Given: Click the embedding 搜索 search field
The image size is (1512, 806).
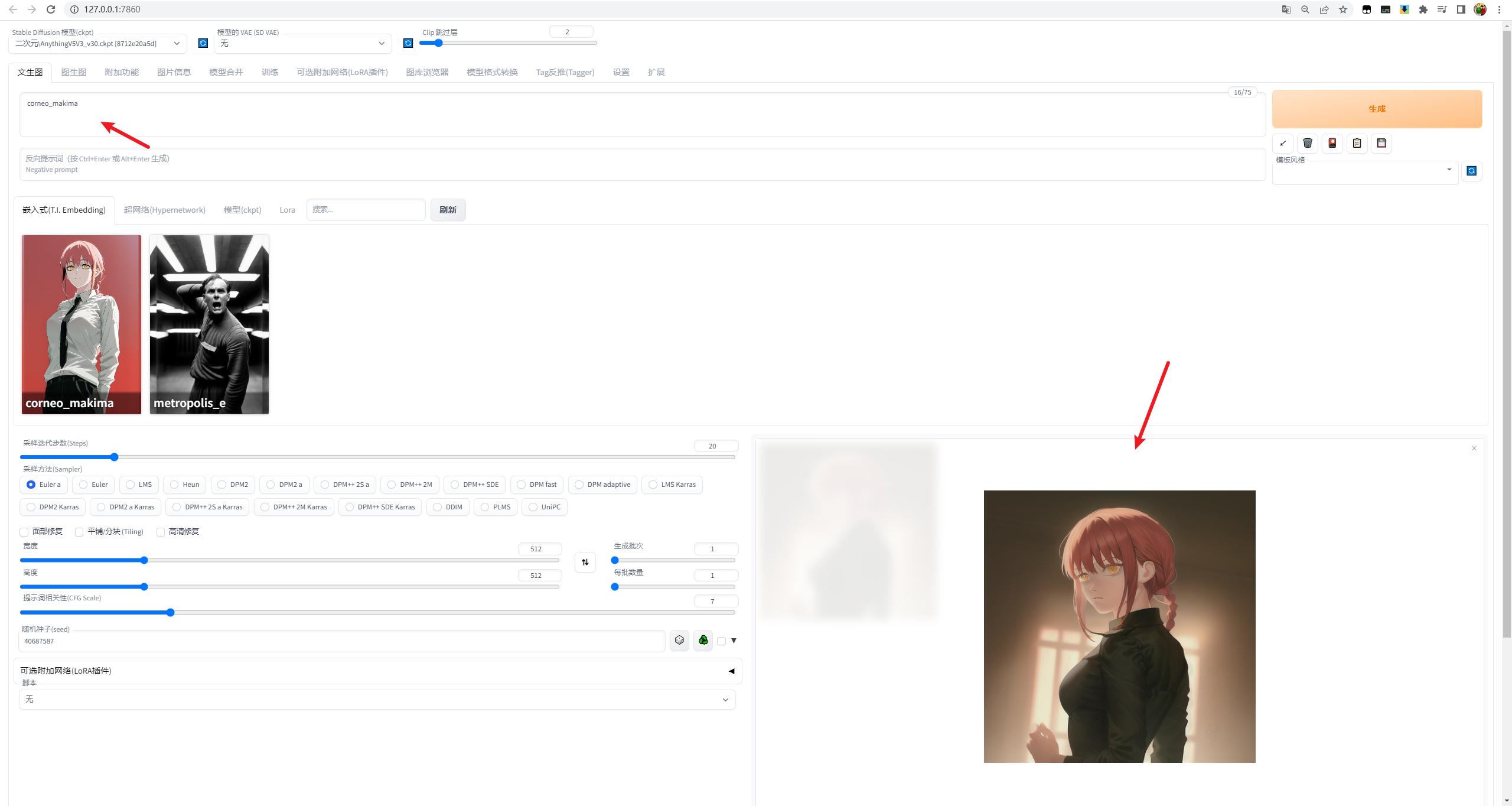Looking at the screenshot, I should (x=366, y=210).
